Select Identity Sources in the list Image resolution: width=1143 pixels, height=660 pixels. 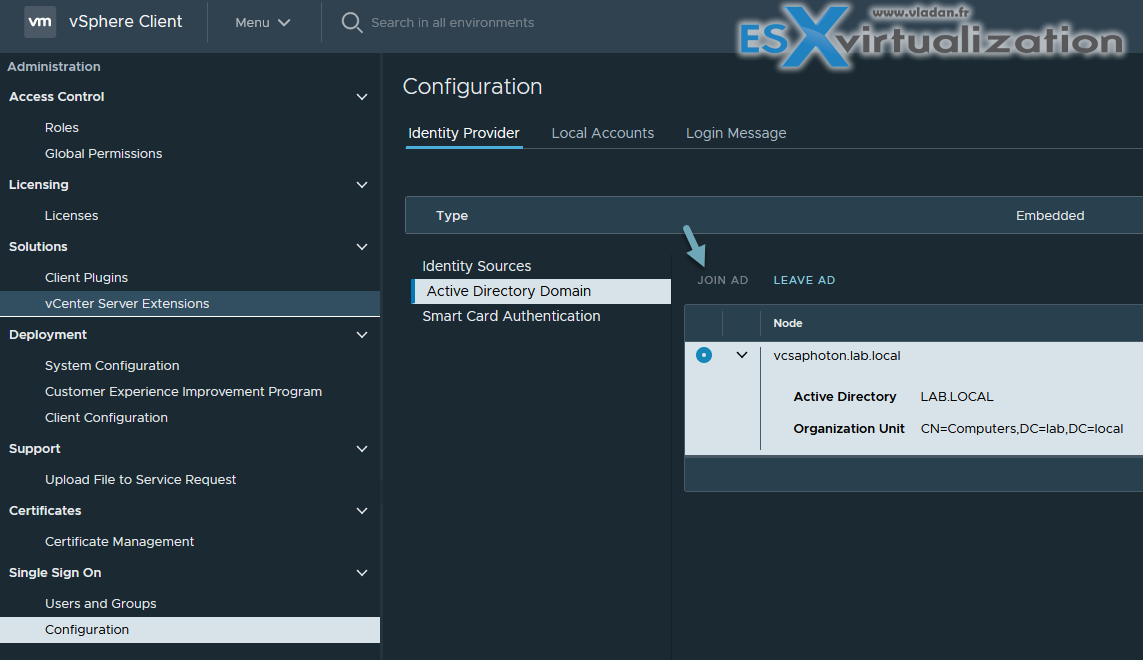pos(477,266)
